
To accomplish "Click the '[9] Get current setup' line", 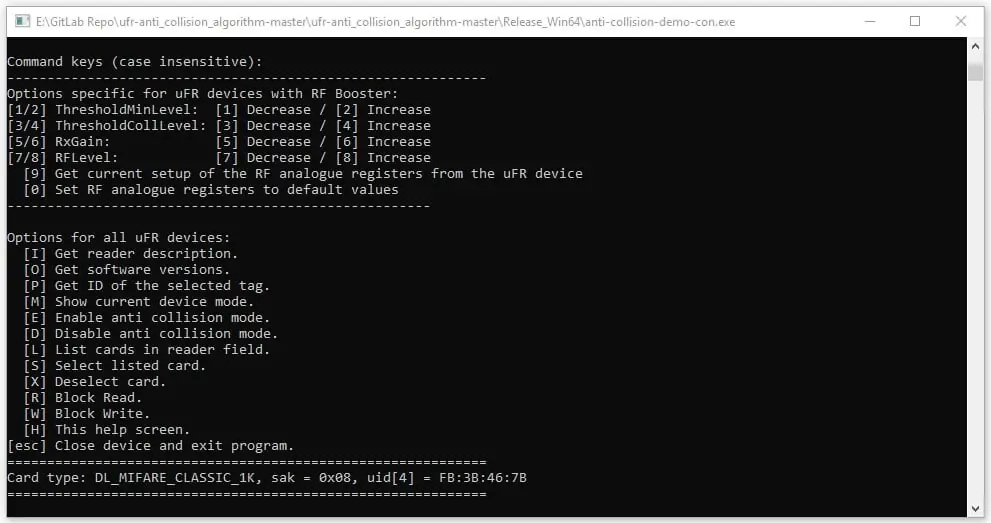I will pyautogui.click(x=303, y=174).
